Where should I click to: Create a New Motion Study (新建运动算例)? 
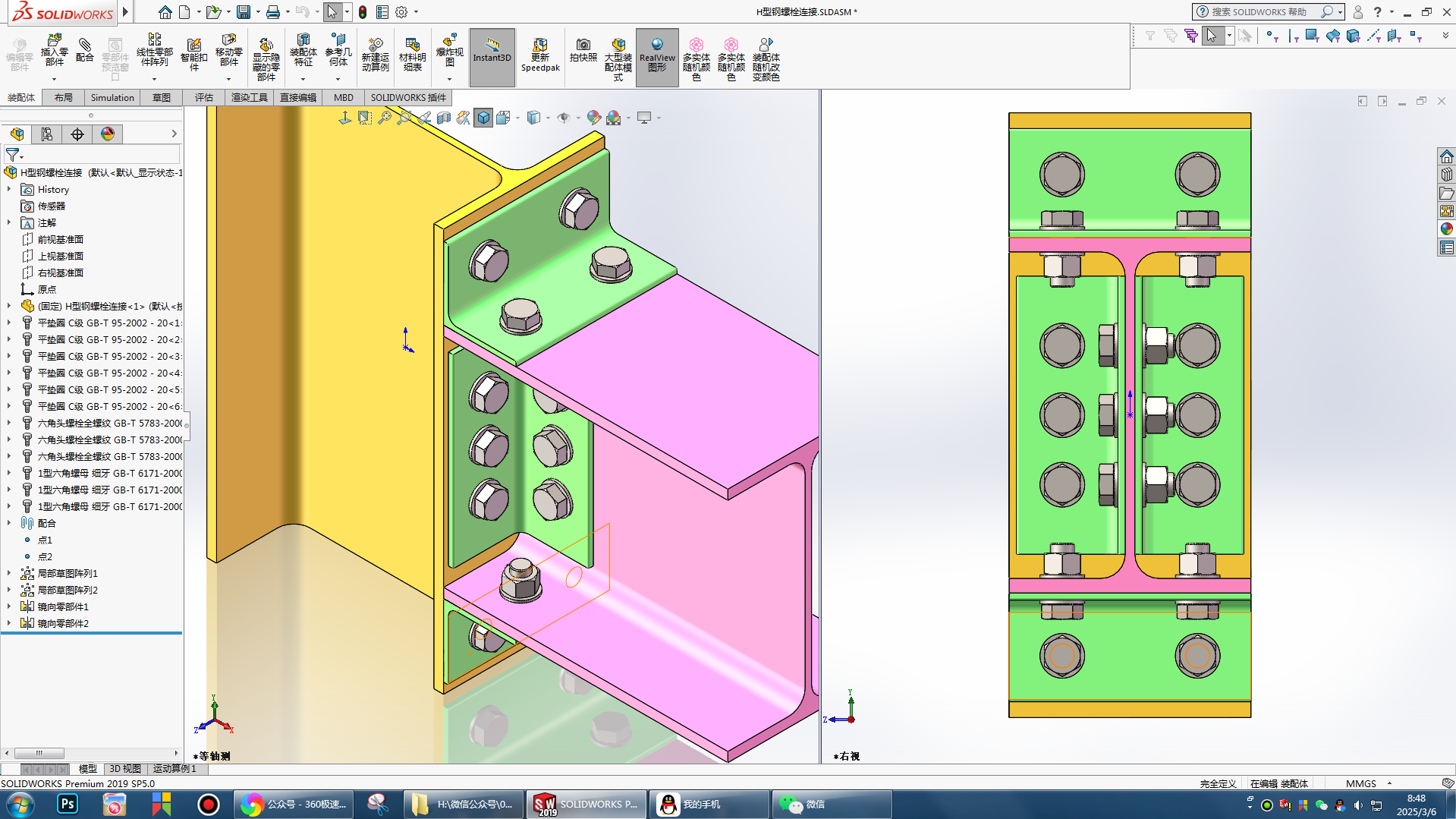[x=375, y=55]
